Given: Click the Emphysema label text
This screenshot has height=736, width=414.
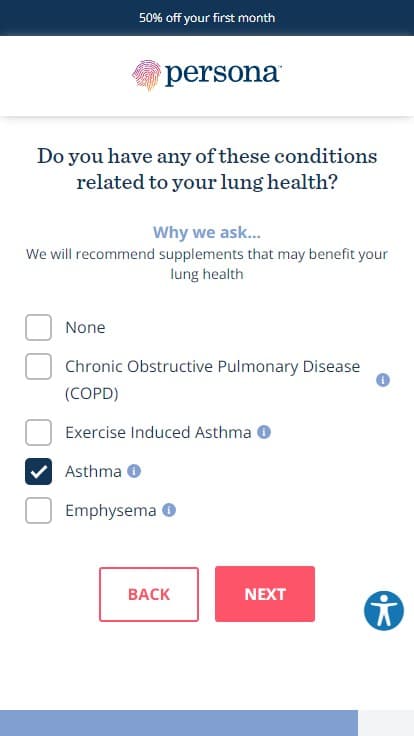Looking at the screenshot, I should pos(111,510).
